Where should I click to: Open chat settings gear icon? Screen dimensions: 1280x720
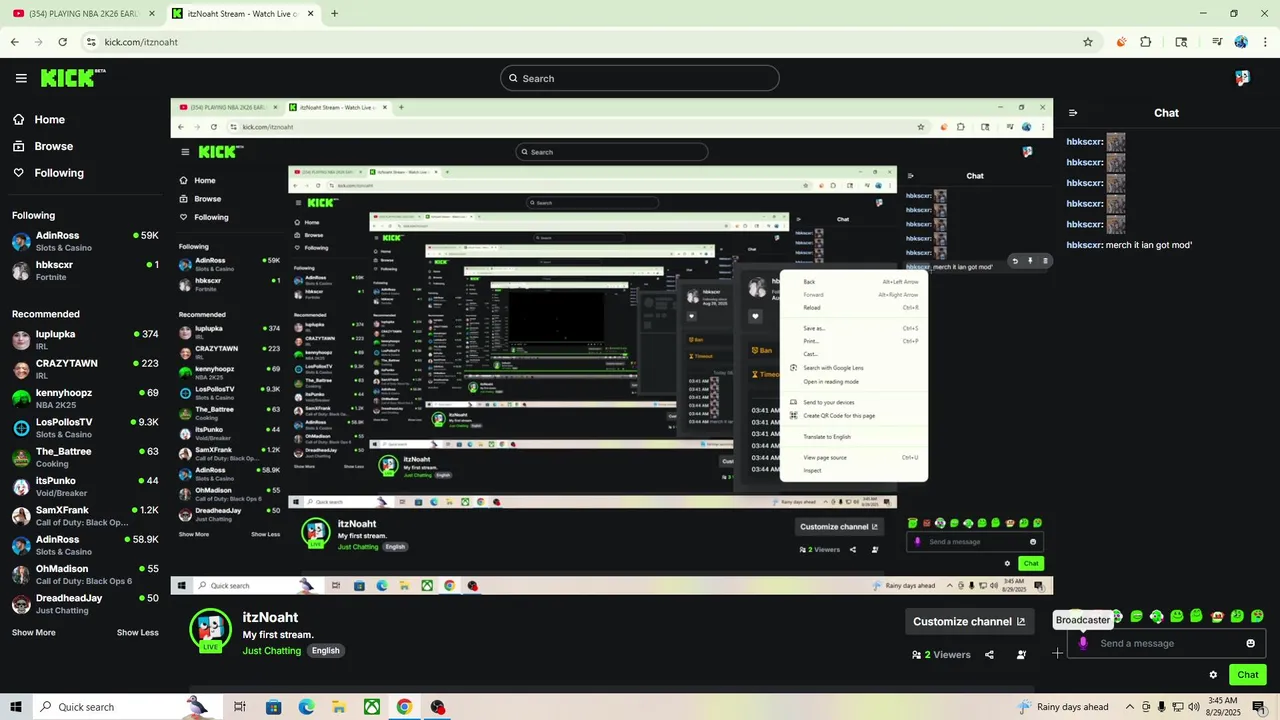point(1213,675)
